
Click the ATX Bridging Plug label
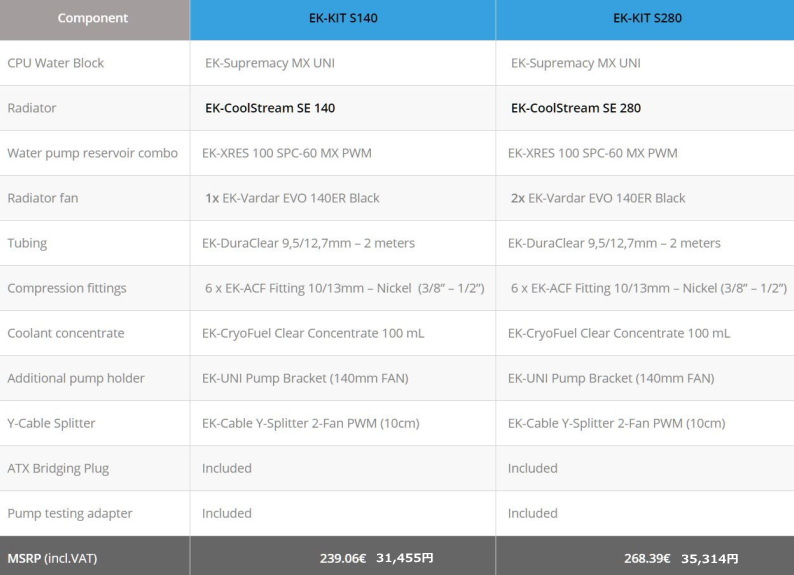[58, 469]
